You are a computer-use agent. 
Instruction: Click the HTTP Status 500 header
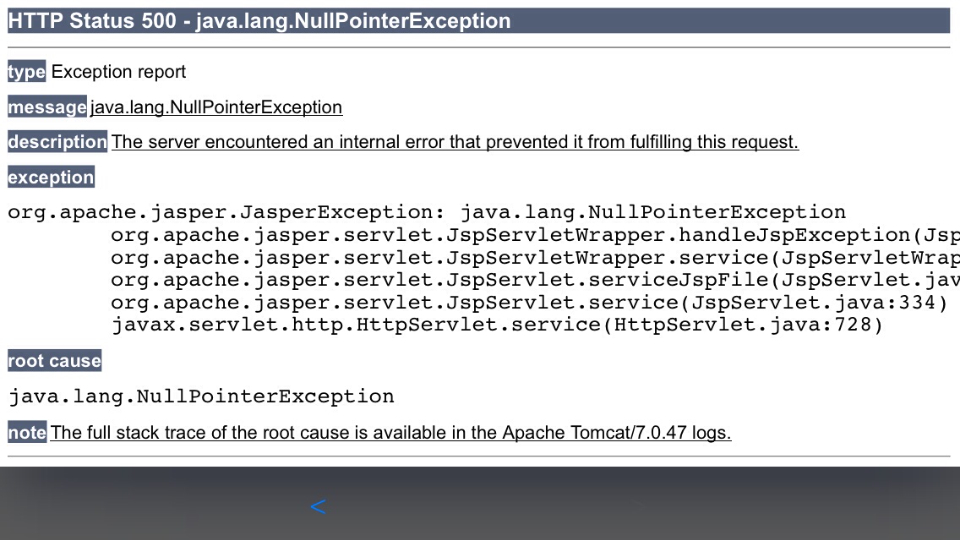[259, 21]
